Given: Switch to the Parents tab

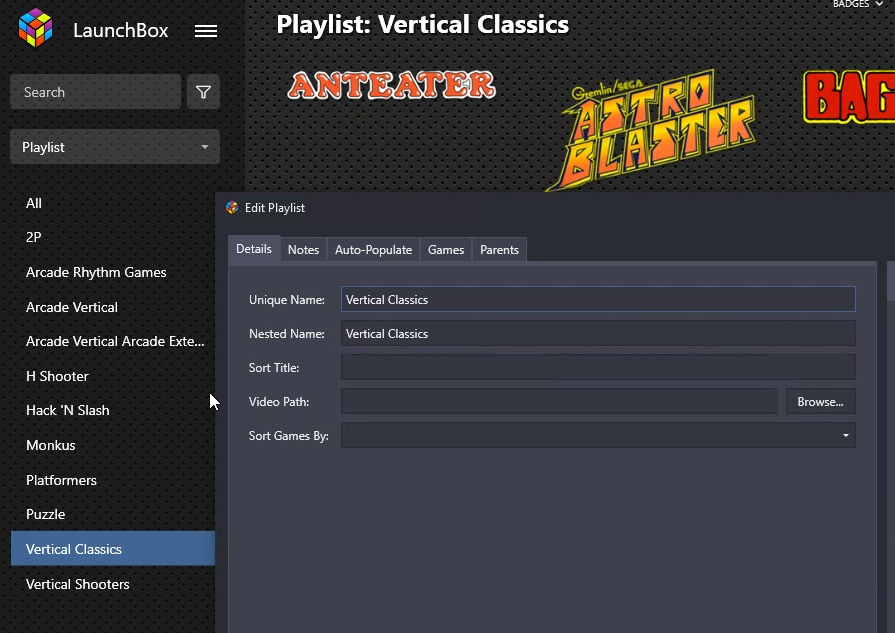Looking at the screenshot, I should 499,250.
